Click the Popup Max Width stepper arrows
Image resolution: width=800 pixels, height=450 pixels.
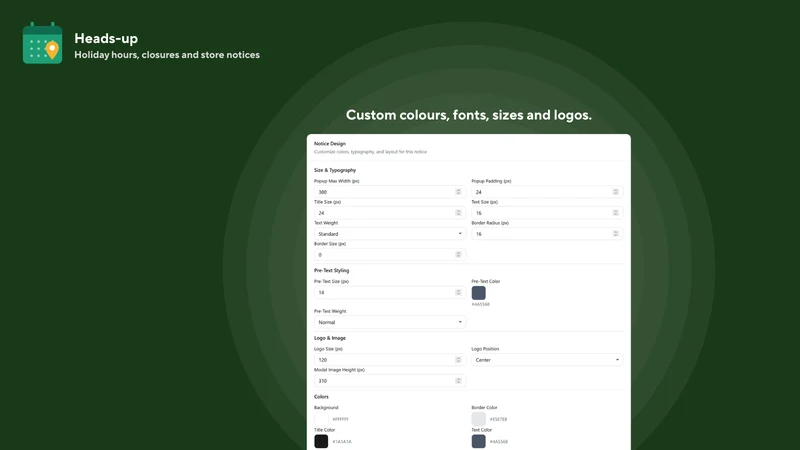[458, 192]
